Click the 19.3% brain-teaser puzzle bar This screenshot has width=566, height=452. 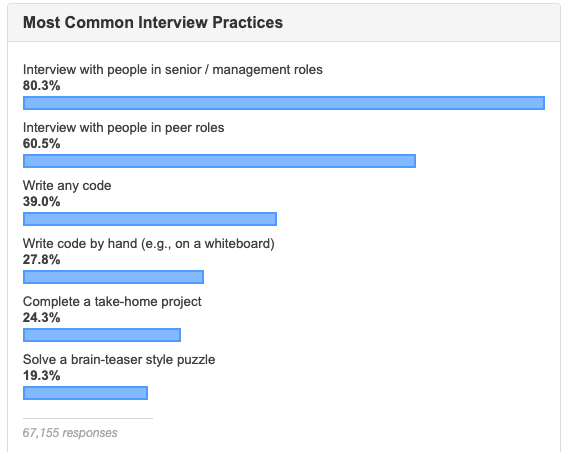click(x=86, y=393)
